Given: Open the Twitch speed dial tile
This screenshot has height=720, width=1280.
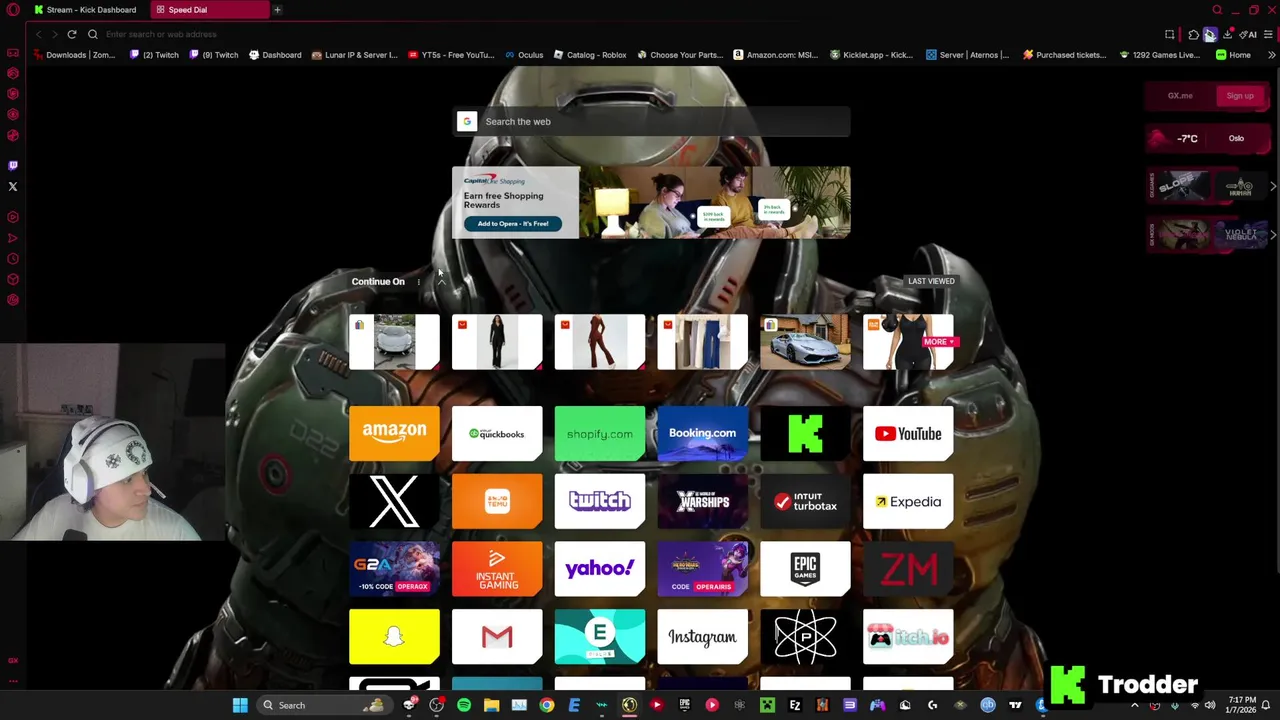Looking at the screenshot, I should 600,501.
